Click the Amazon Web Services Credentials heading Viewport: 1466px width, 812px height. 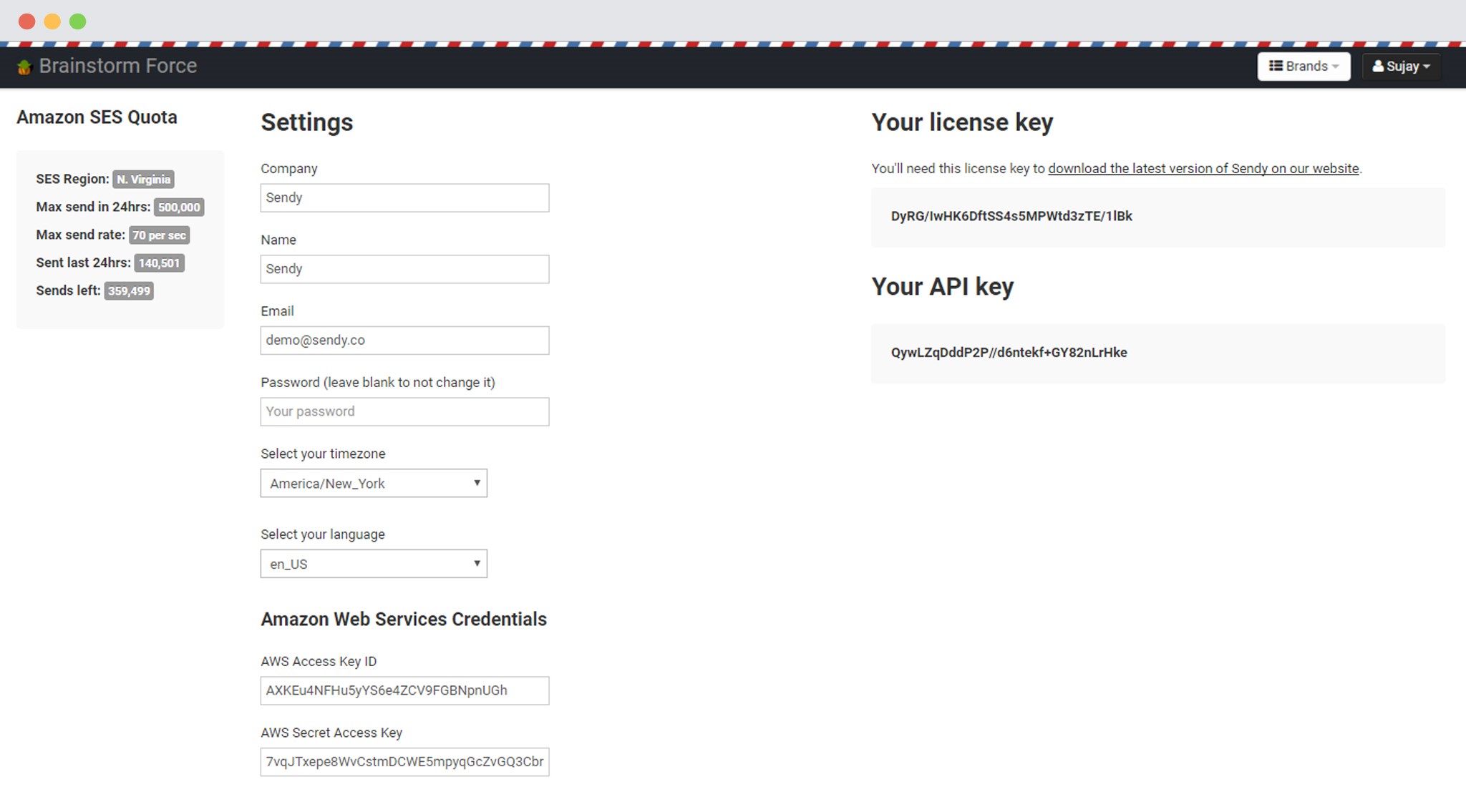[x=404, y=620]
